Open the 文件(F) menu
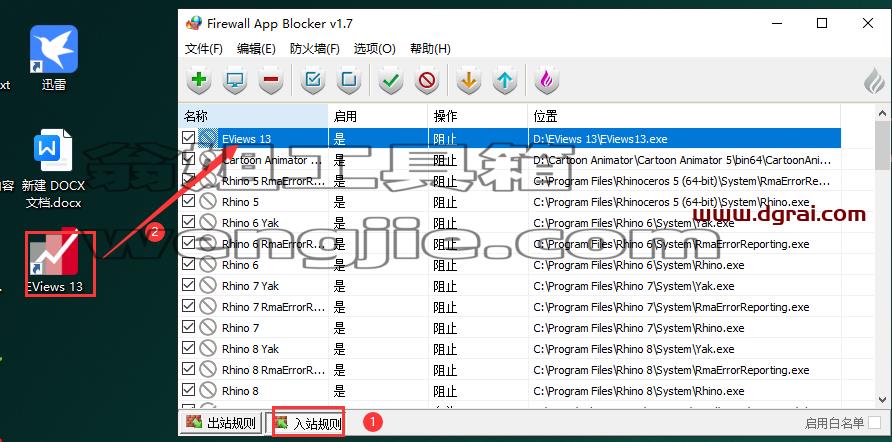The image size is (892, 442). (x=204, y=49)
